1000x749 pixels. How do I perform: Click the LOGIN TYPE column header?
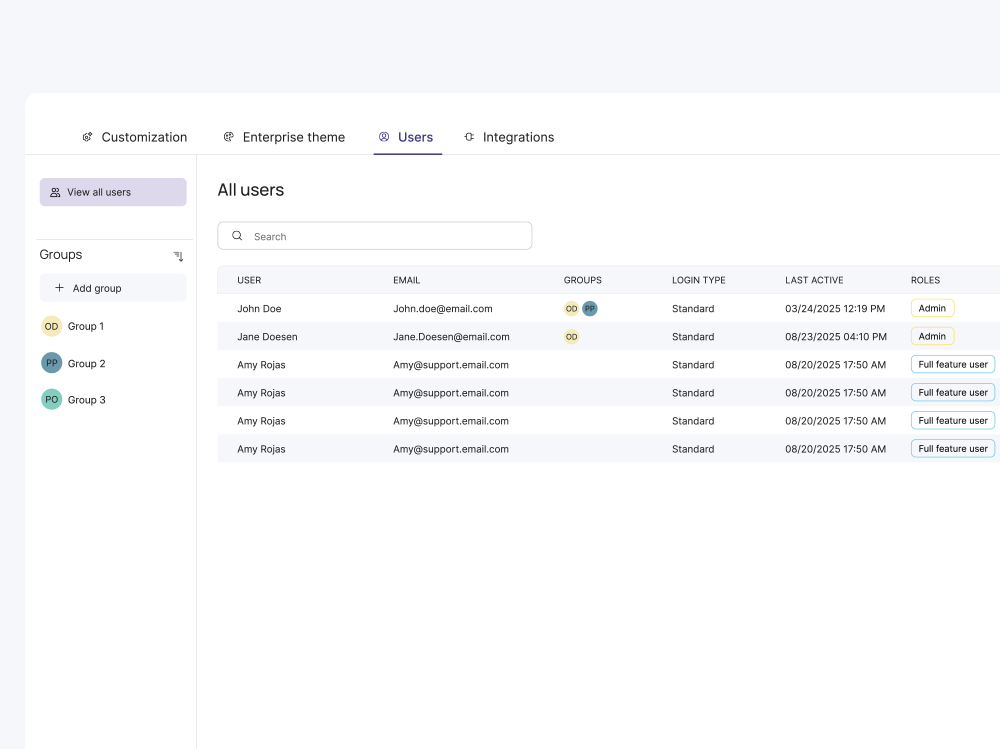point(699,280)
